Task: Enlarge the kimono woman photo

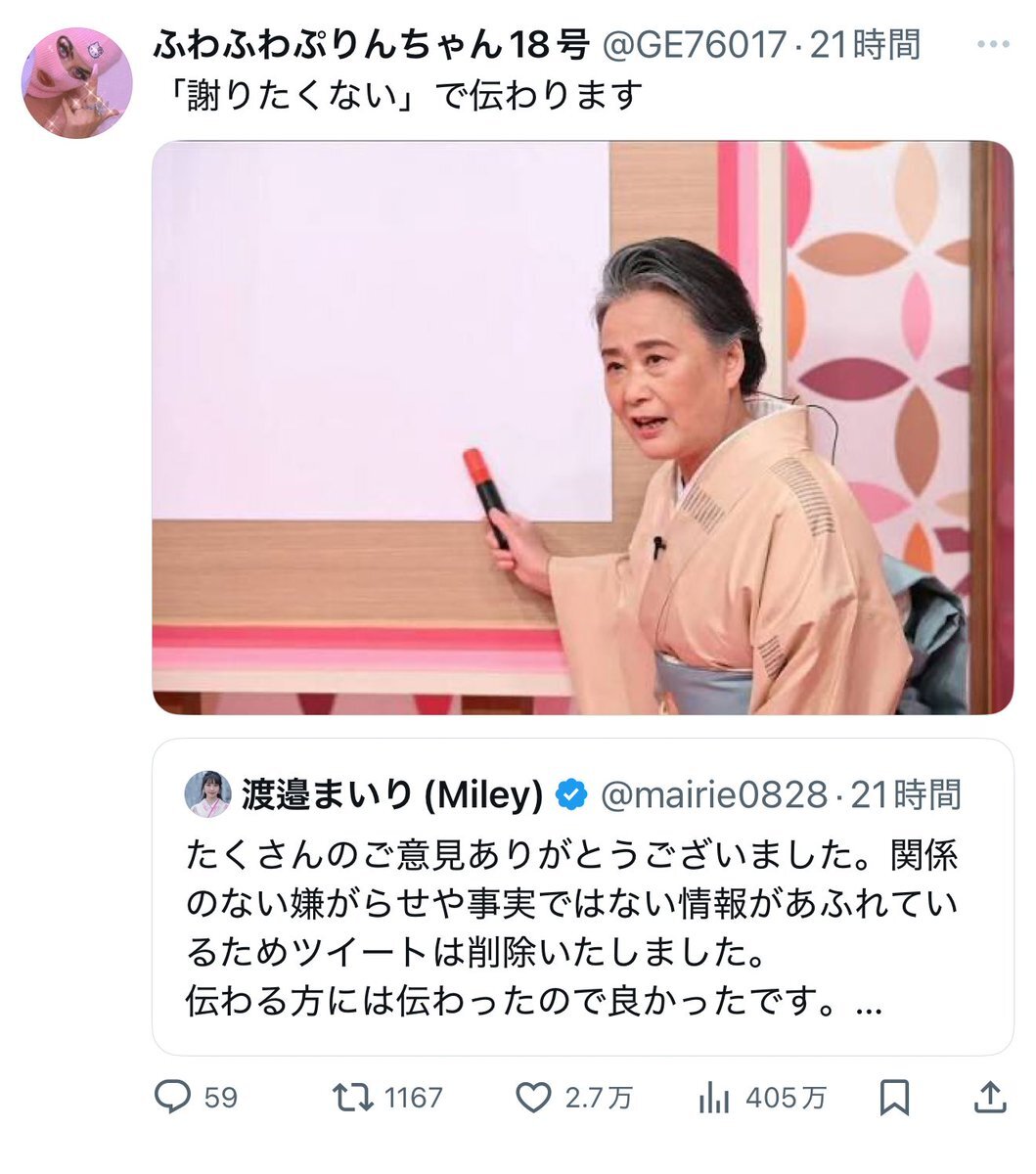Action: 583,428
